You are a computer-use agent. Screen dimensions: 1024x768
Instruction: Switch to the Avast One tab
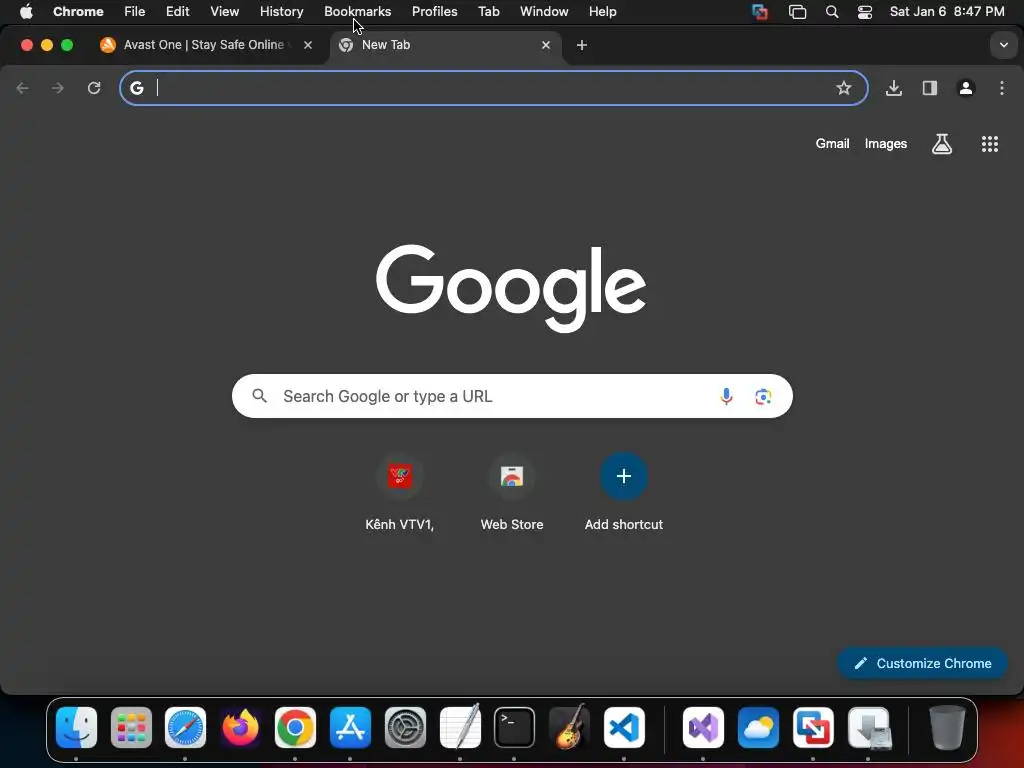point(208,45)
